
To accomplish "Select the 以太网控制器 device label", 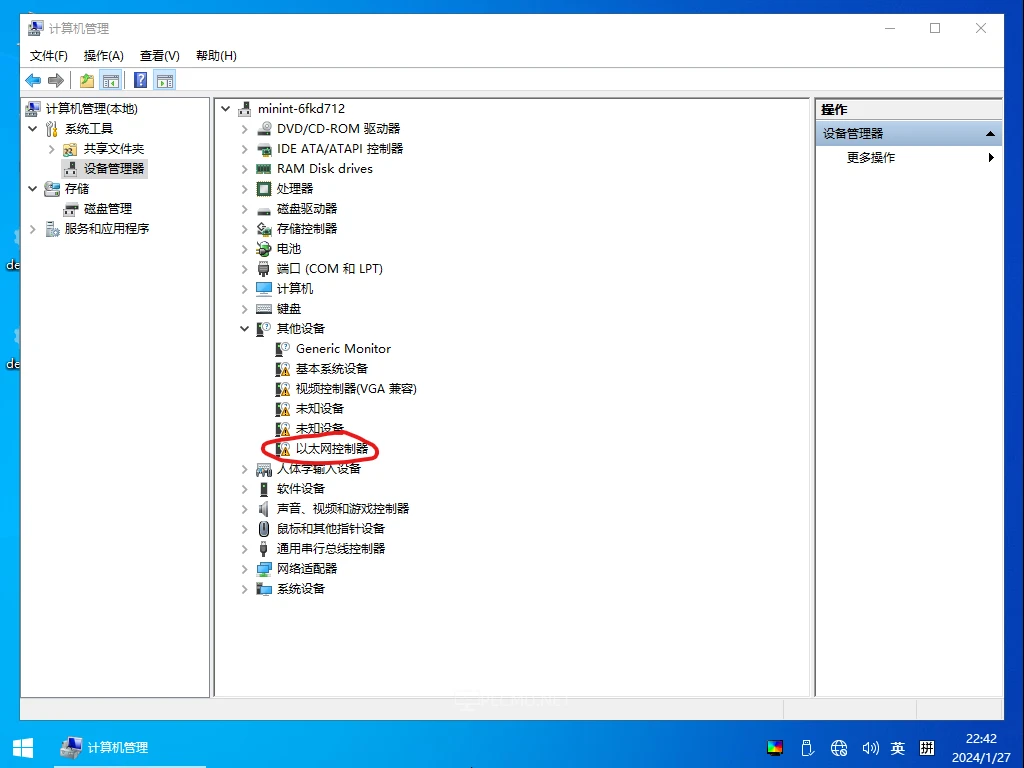I will click(x=332, y=449).
